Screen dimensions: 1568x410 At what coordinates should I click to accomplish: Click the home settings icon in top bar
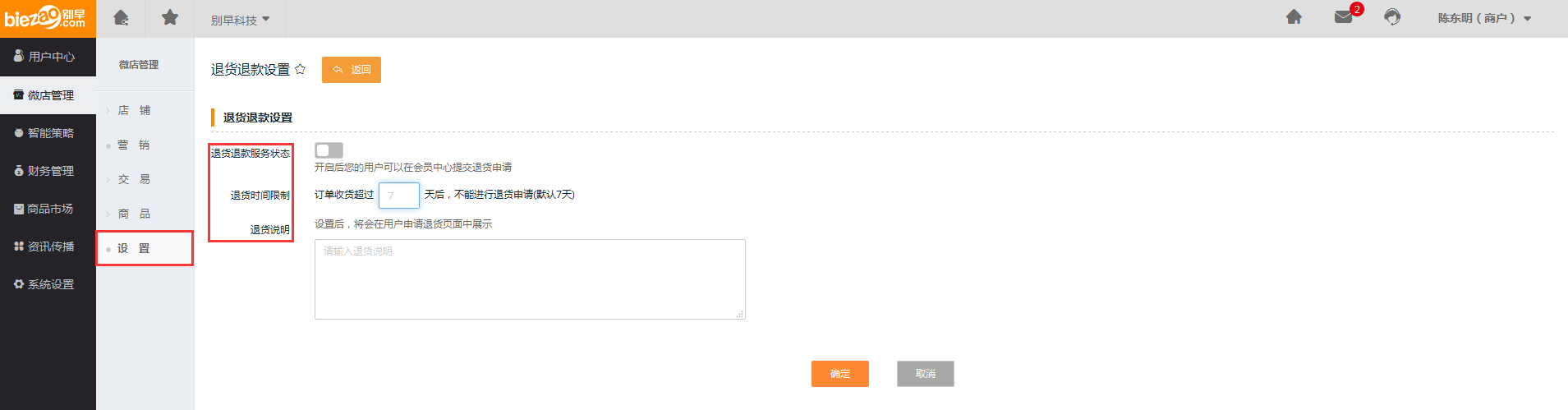click(121, 18)
